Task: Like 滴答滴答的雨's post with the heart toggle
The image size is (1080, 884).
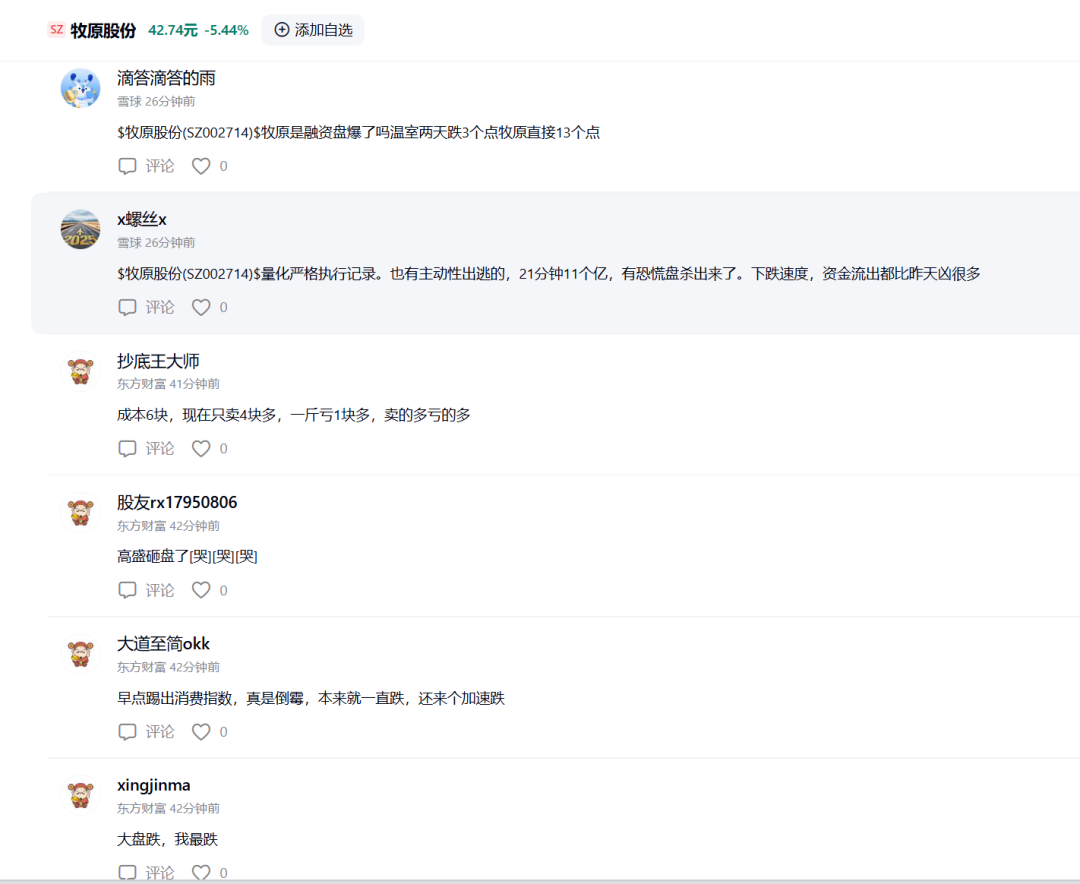Action: (200, 166)
